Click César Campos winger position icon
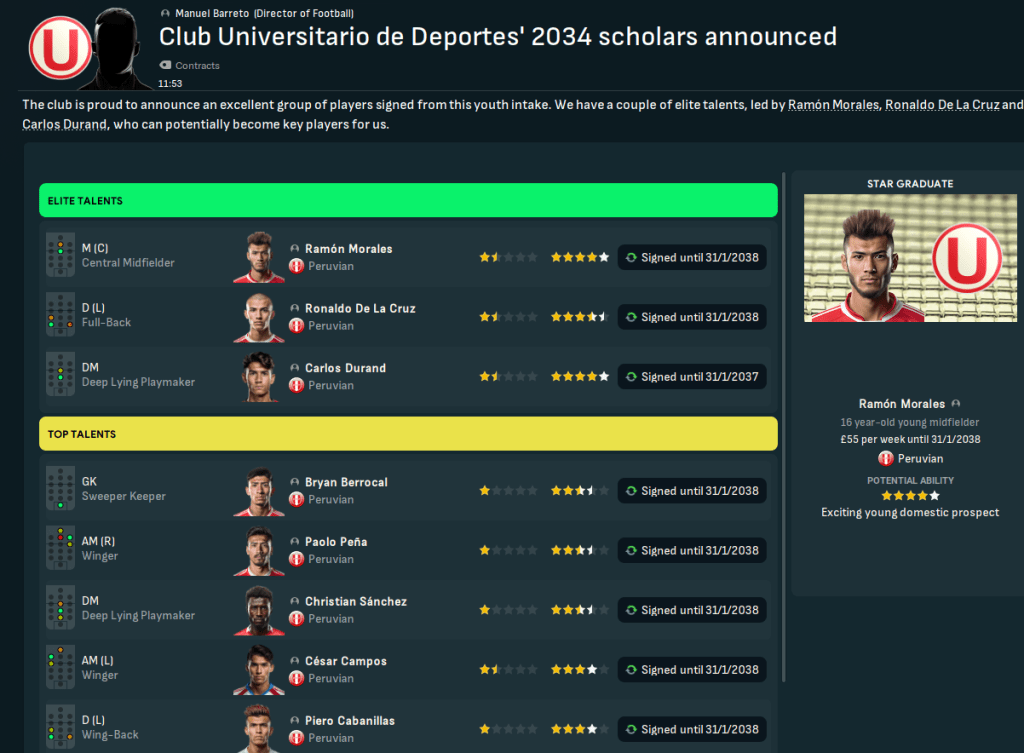This screenshot has height=753, width=1024. pyautogui.click(x=60, y=669)
